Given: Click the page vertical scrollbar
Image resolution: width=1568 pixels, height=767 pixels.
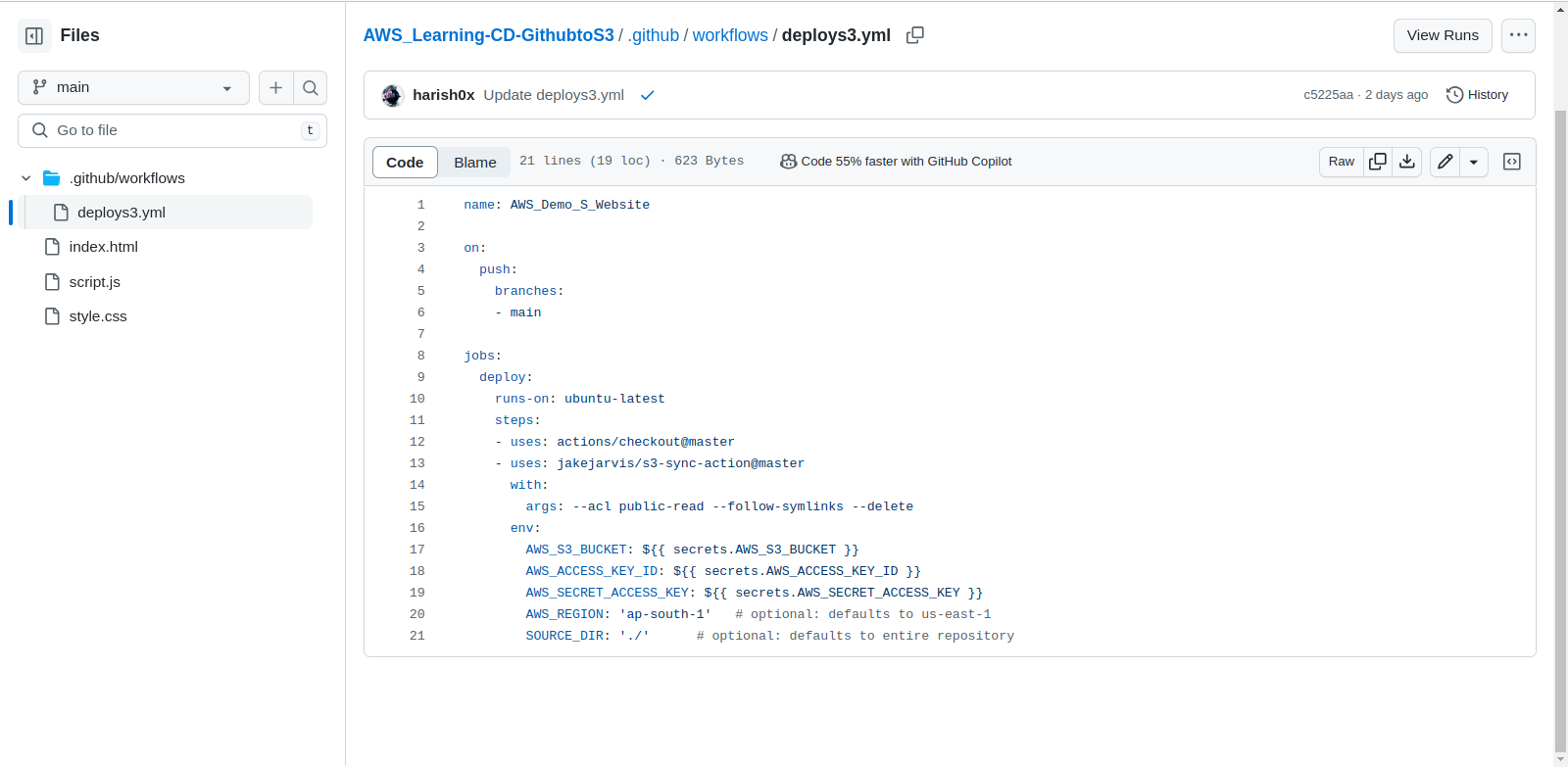Looking at the screenshot, I should (1560, 431).
